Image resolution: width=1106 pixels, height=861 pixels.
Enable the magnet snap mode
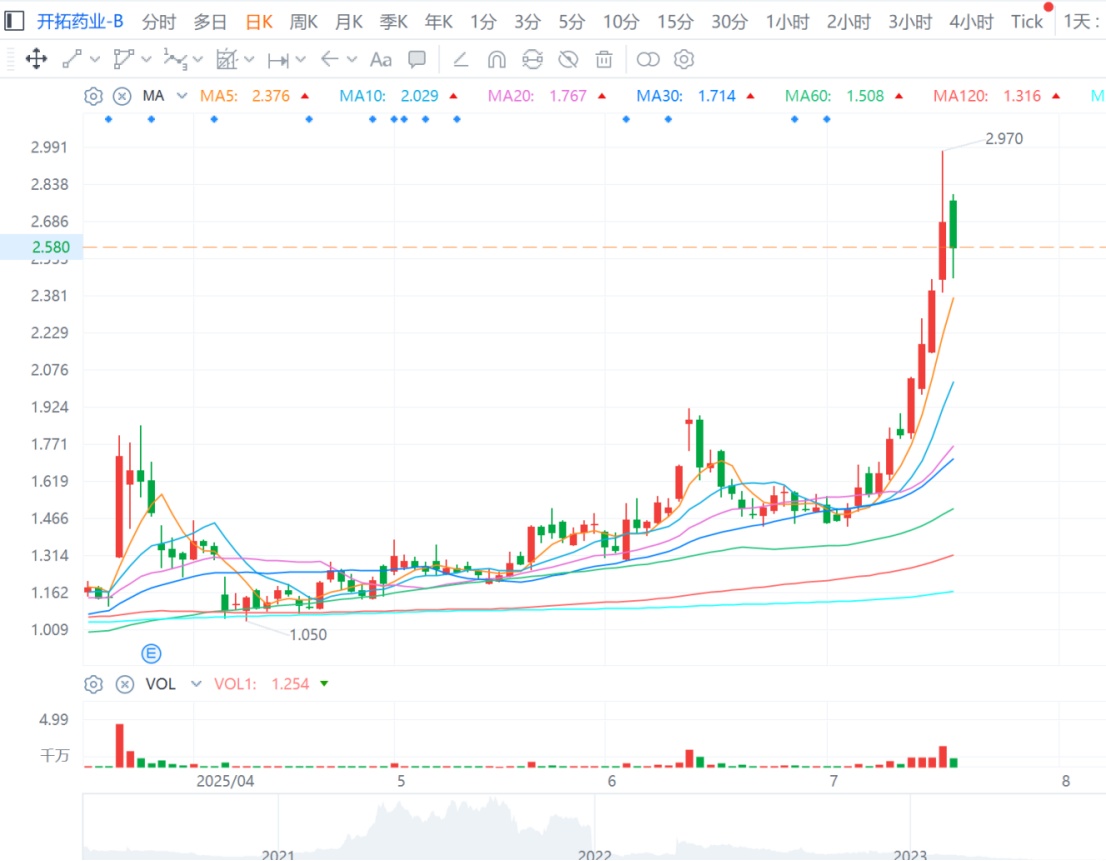[x=495, y=60]
